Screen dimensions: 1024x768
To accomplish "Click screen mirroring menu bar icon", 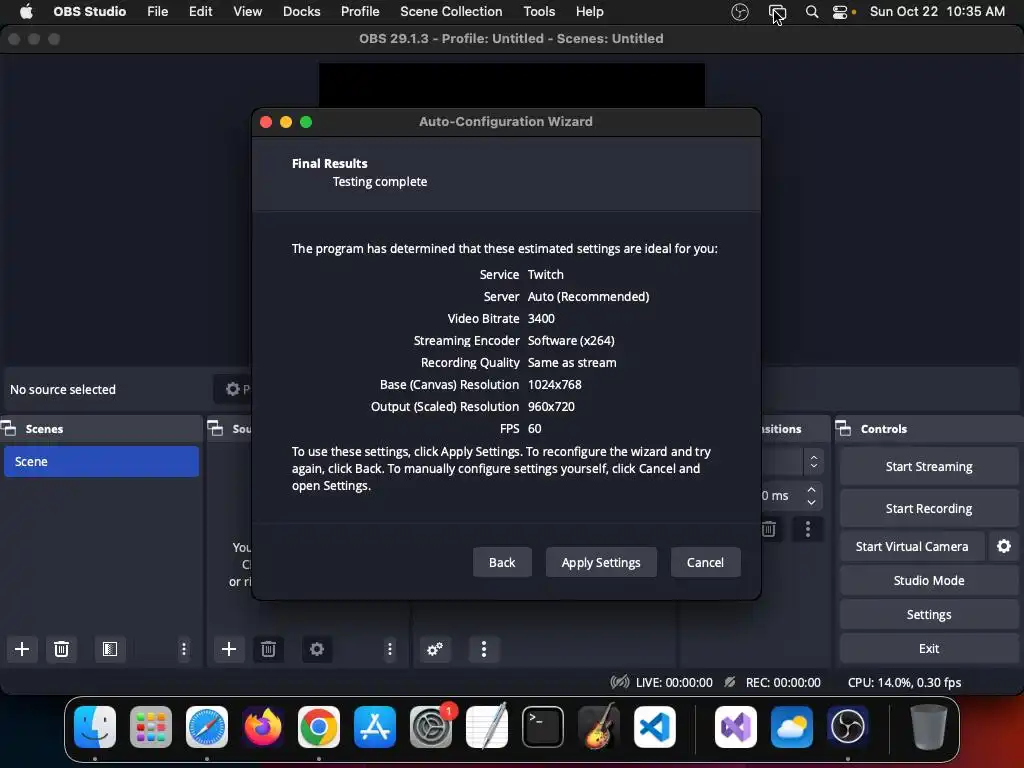I will 777,12.
